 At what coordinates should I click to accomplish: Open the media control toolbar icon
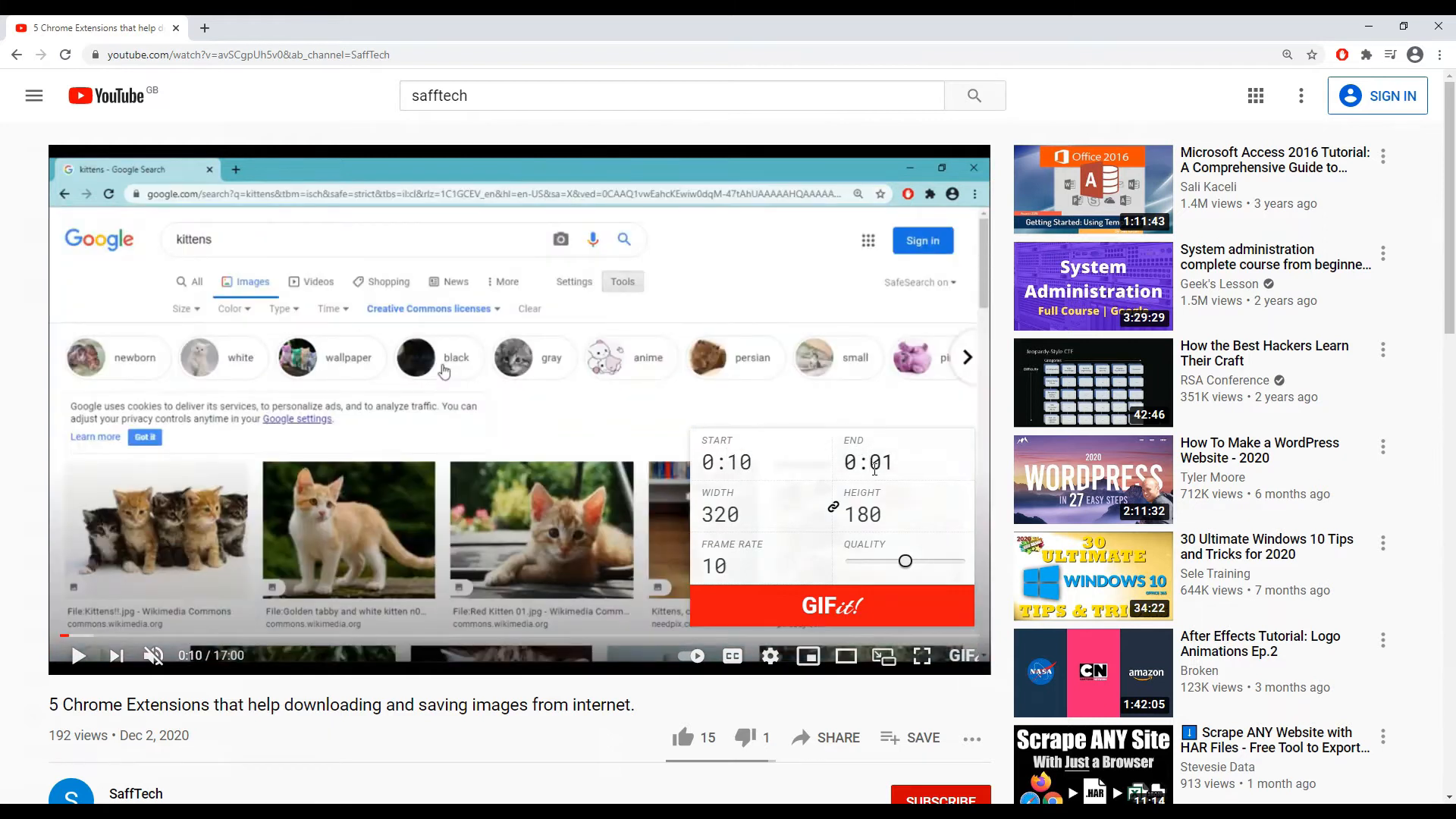tap(1390, 55)
